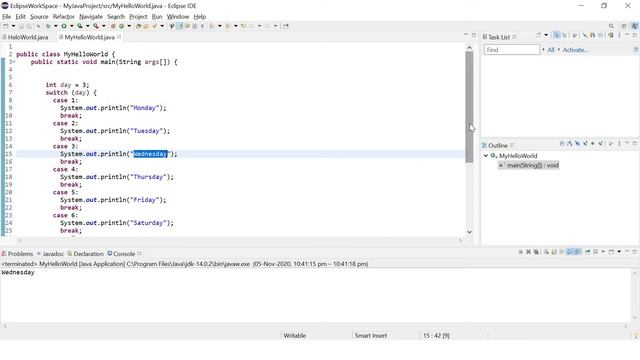Screen dimensions: 640x360
Task: Click the green Run button in toolbar
Action: tap(64, 26)
